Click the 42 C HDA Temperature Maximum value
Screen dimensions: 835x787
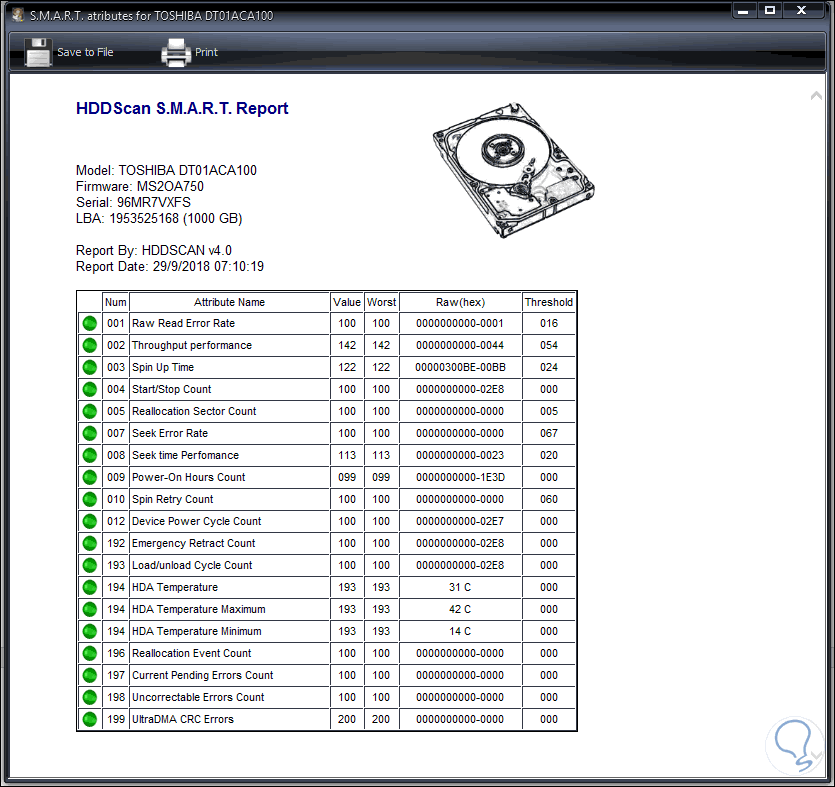pos(460,609)
